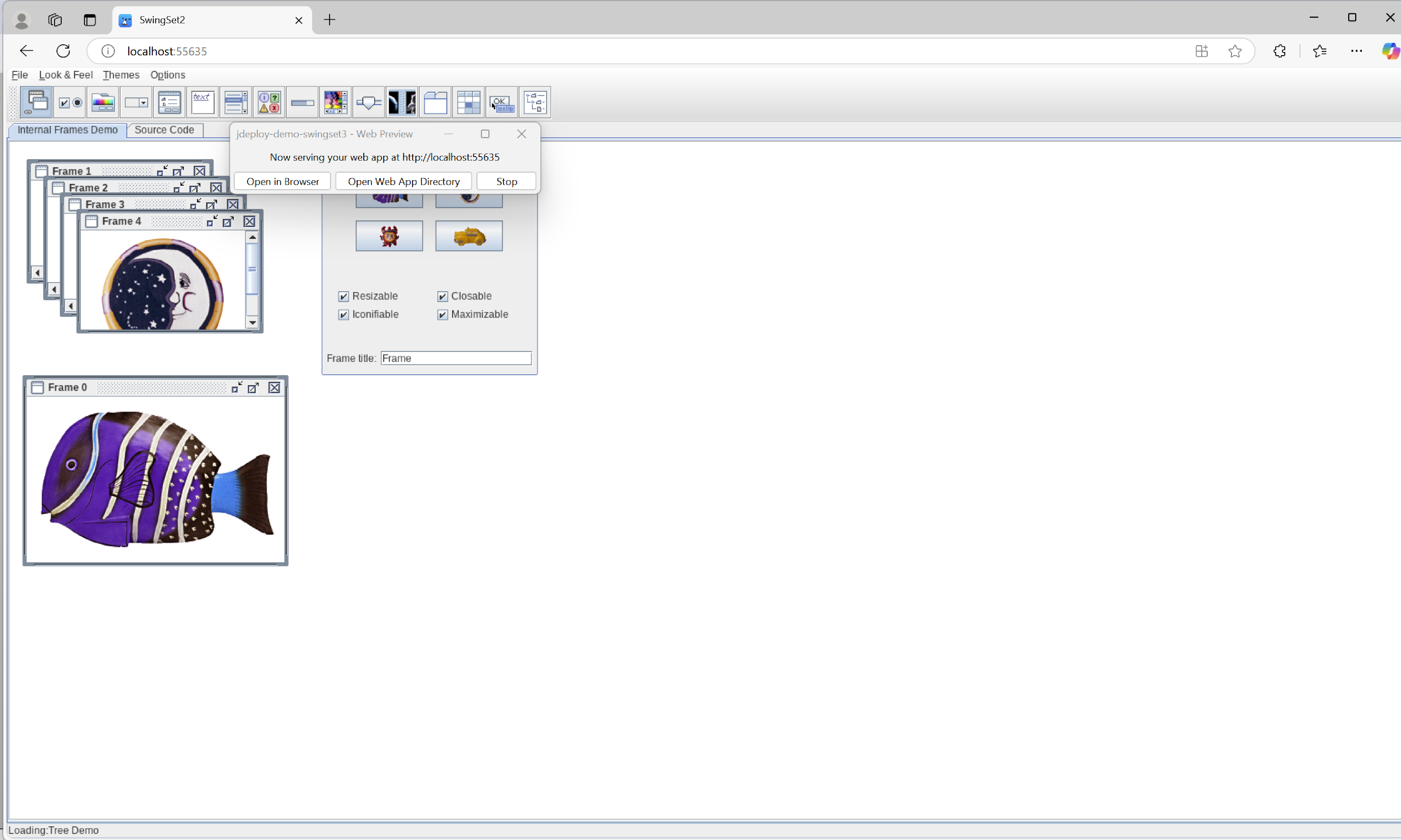Click inside the Frame title text field
This screenshot has height=840, width=1401.
coord(456,358)
